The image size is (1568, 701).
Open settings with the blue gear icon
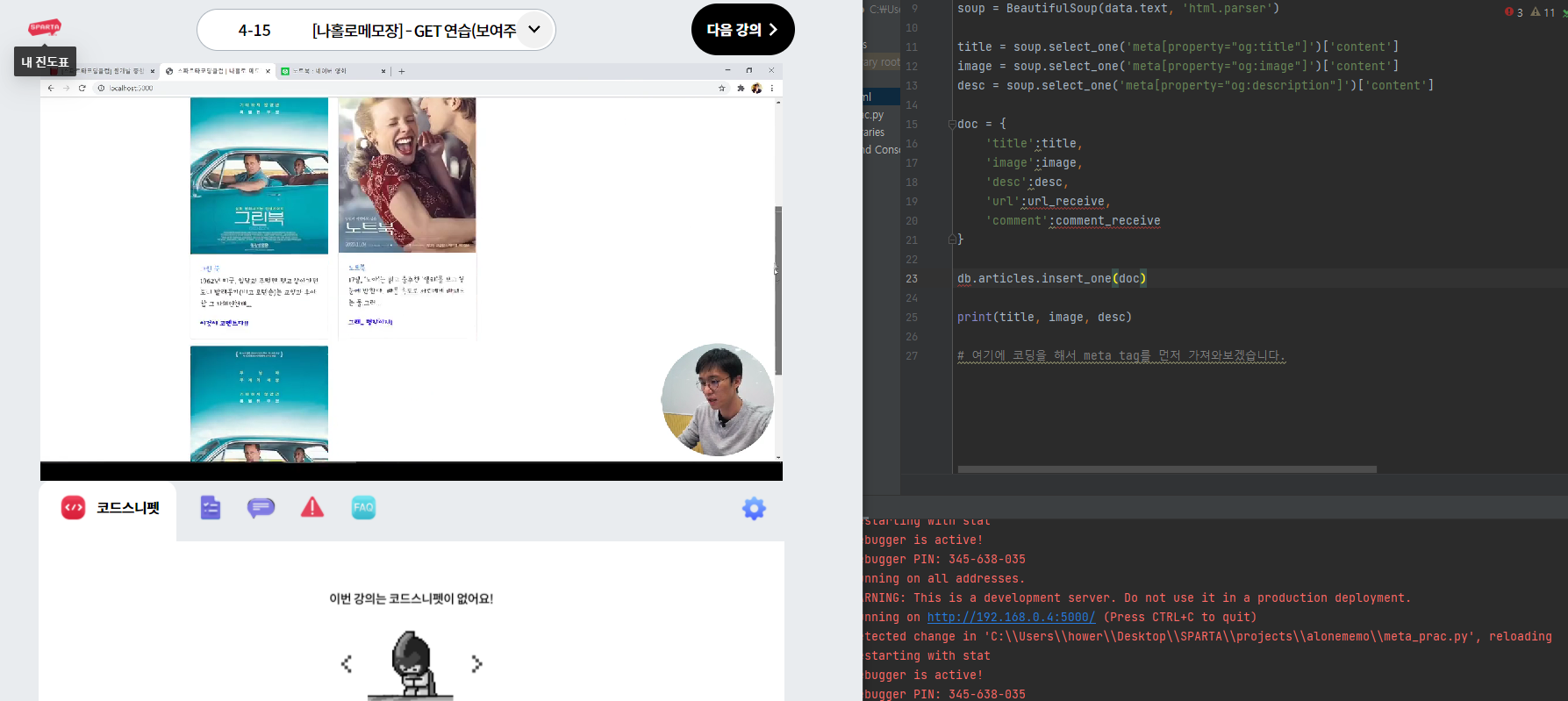[754, 509]
